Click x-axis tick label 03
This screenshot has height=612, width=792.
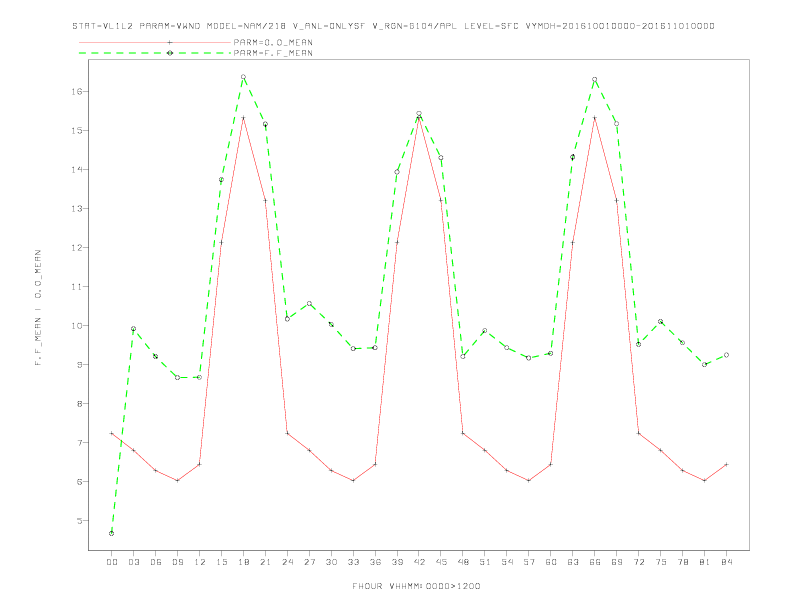tap(133, 562)
